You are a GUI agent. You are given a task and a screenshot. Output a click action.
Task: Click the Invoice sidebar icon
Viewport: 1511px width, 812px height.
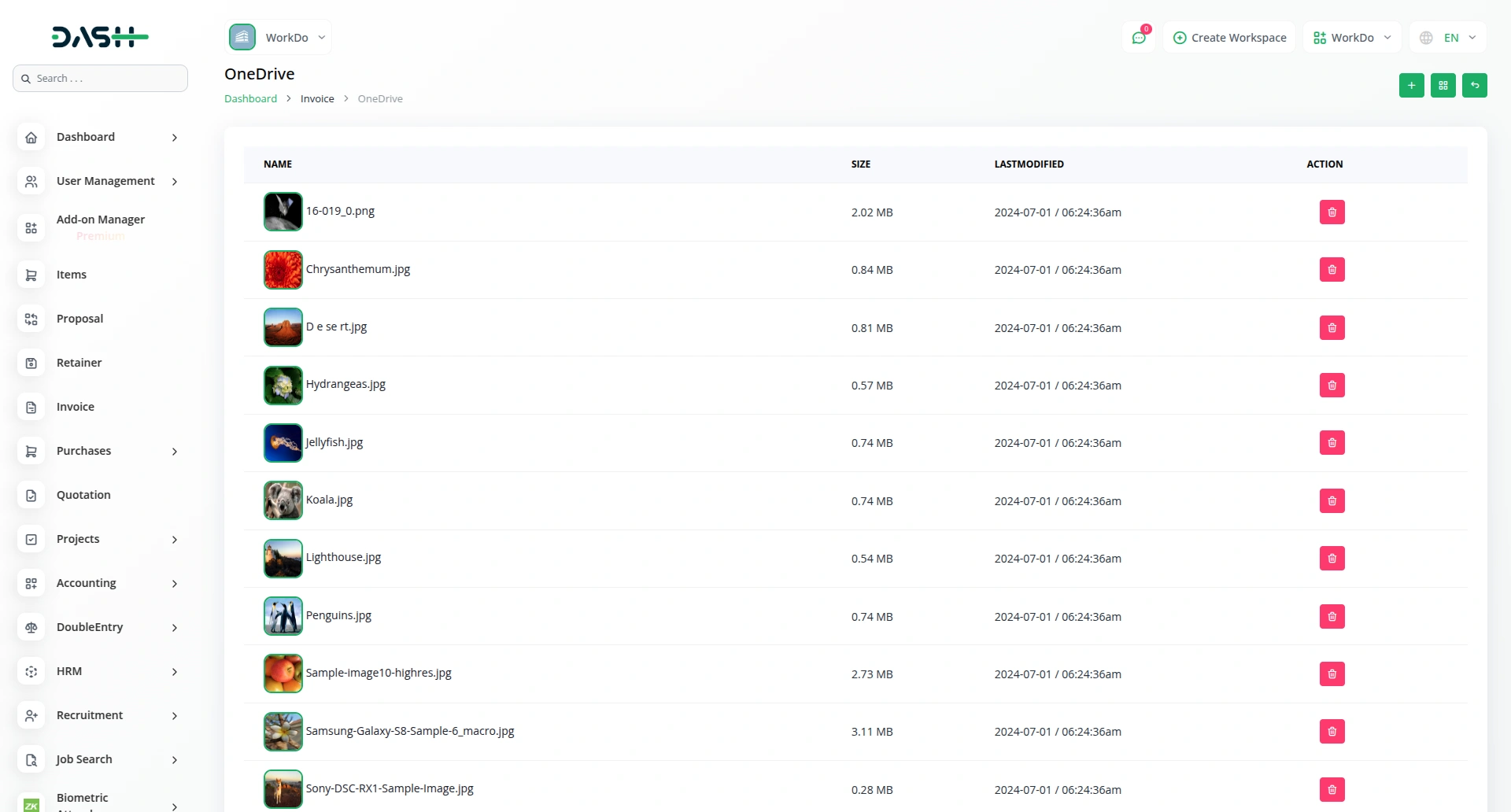[x=31, y=407]
